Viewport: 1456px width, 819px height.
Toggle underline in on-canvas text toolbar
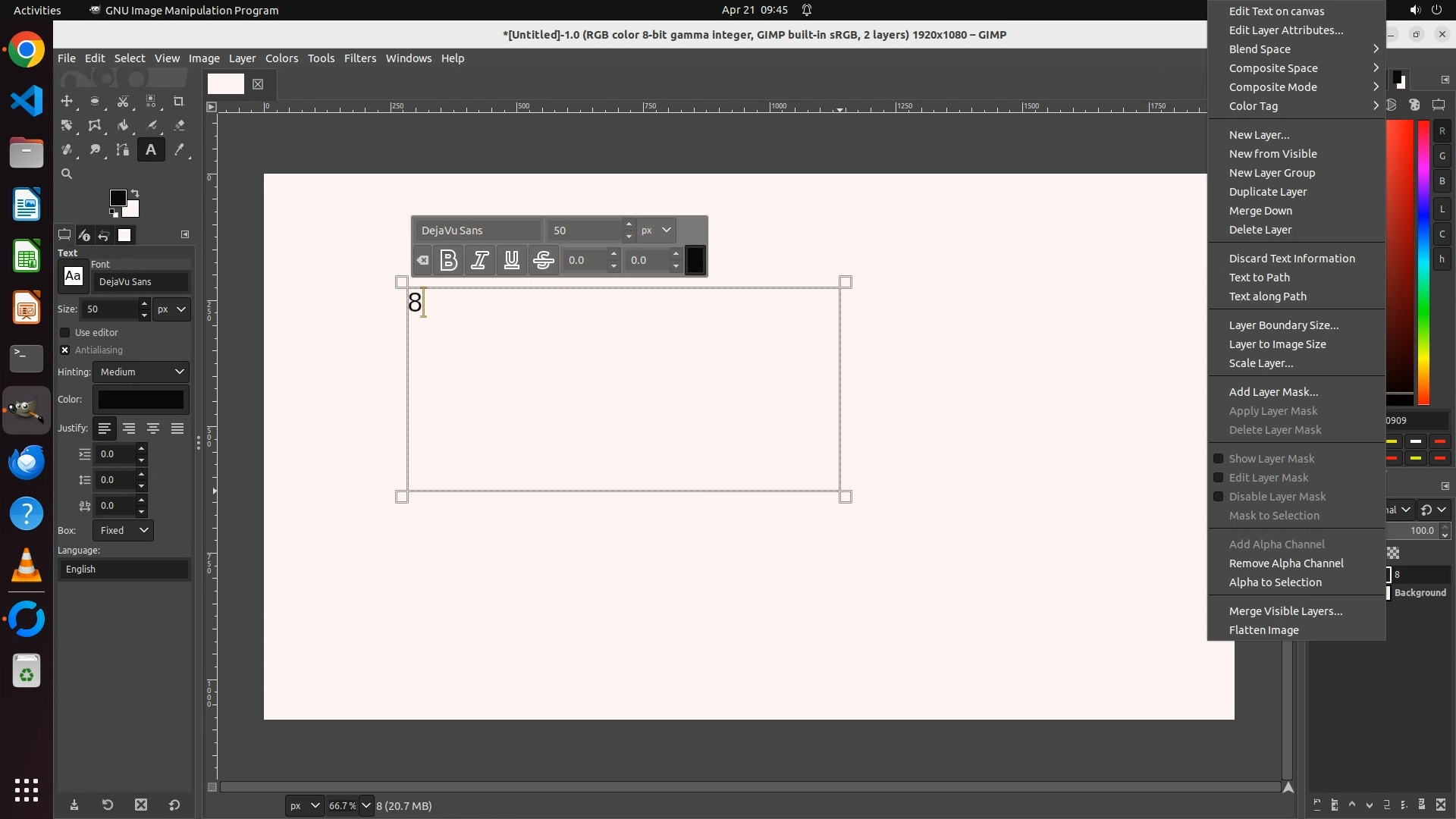coord(512,260)
